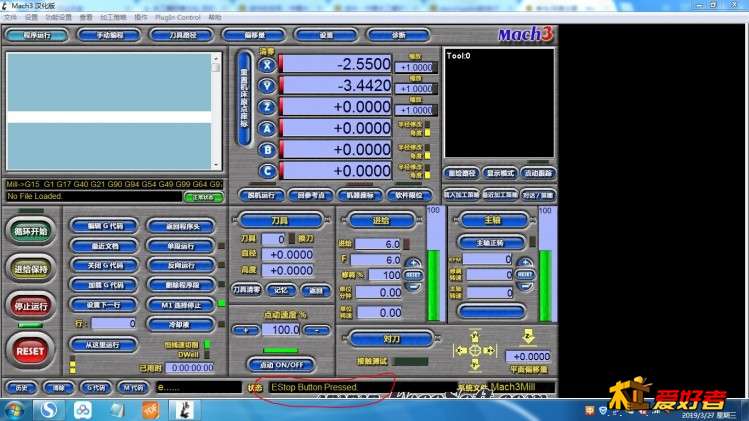749x421 pixels.
Task: Click the G-code window scroll down arrow
Action: pyautogui.click(x=216, y=165)
